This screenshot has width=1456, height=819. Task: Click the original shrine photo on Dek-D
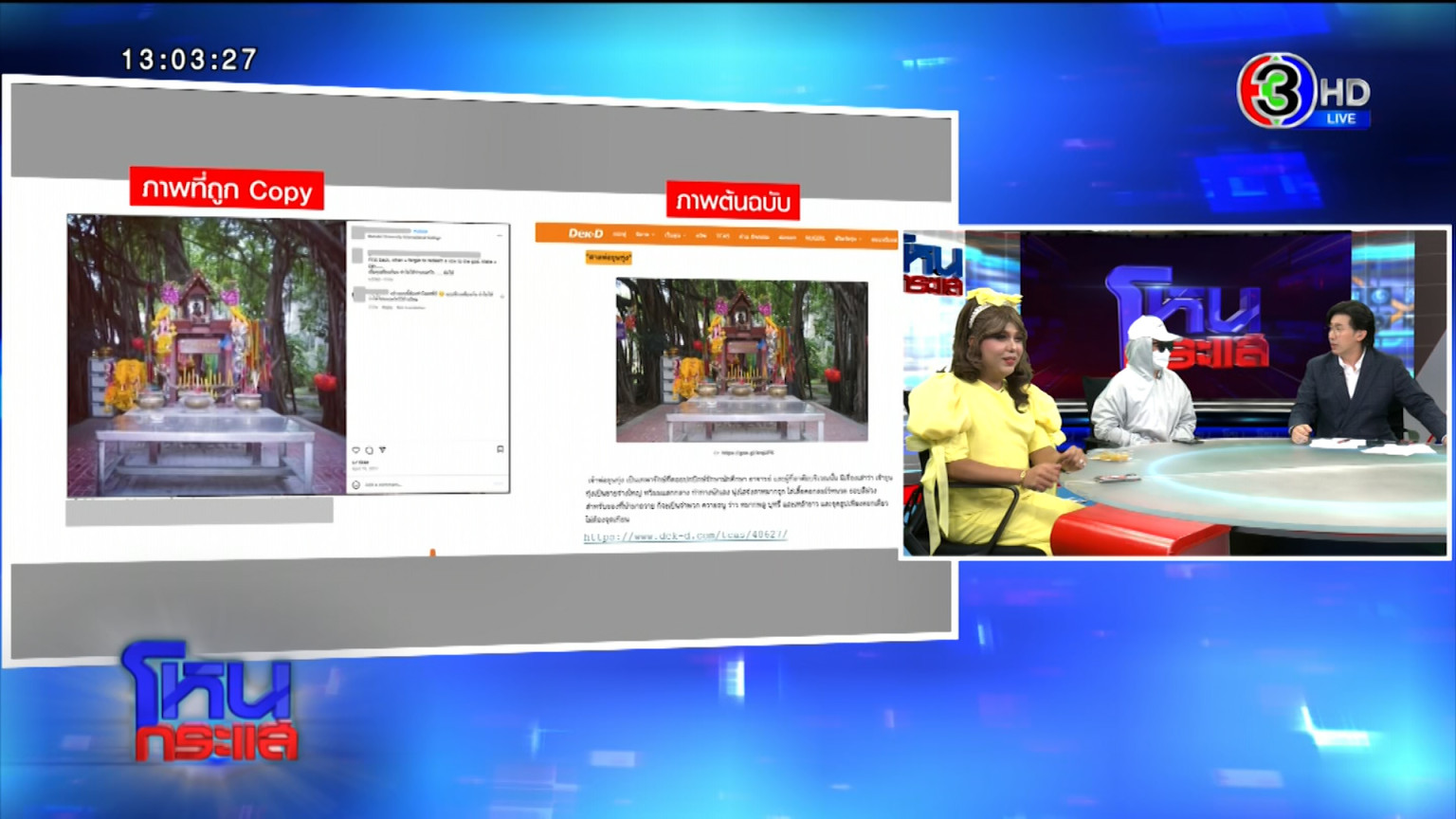pos(741,360)
